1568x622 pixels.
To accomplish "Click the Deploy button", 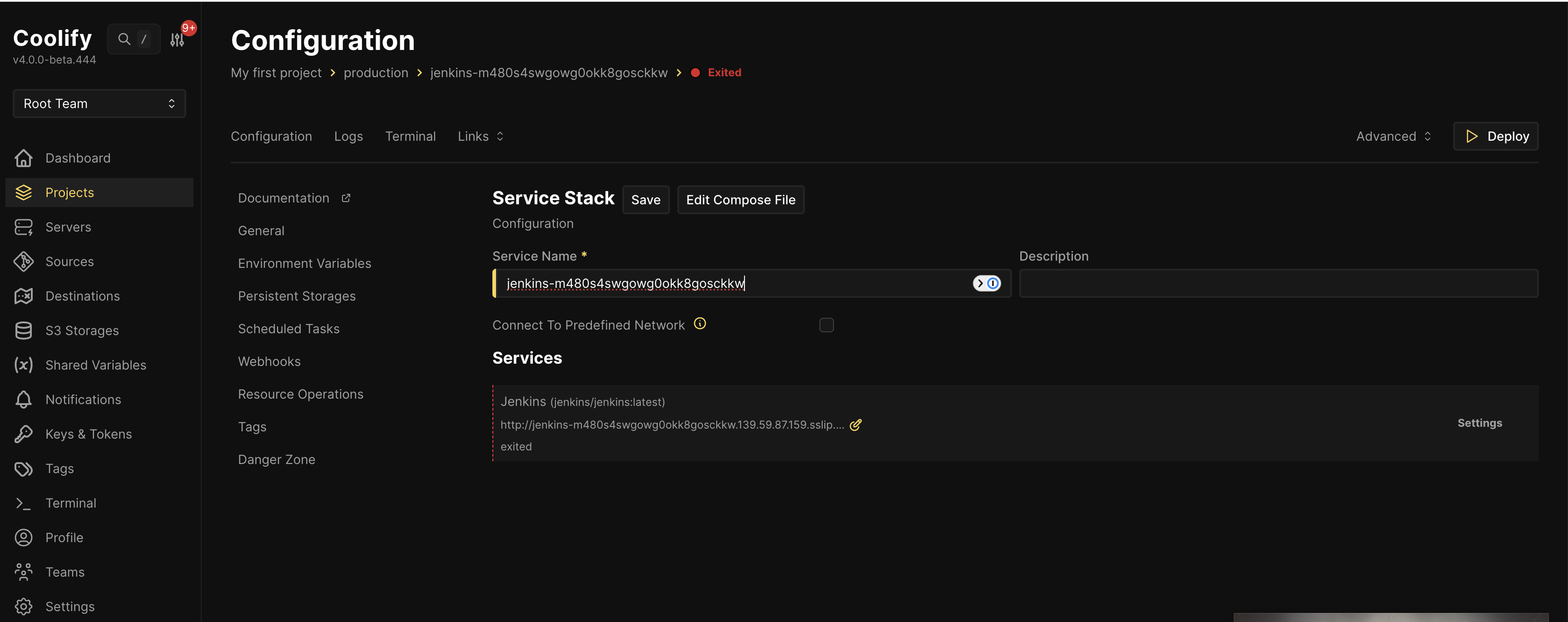I will coord(1496,136).
